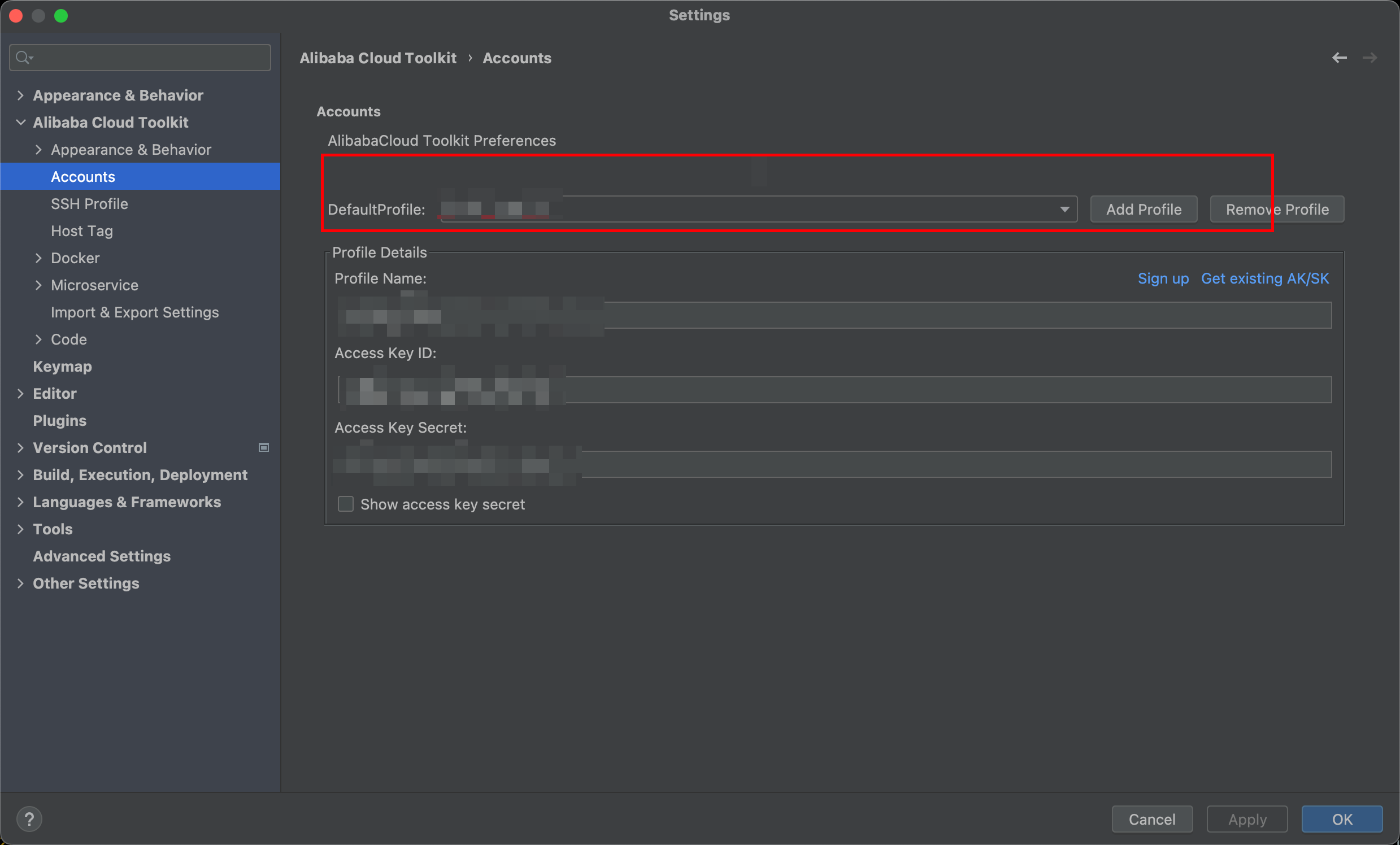Click the help question mark icon
This screenshot has height=845, width=1400.
(29, 819)
